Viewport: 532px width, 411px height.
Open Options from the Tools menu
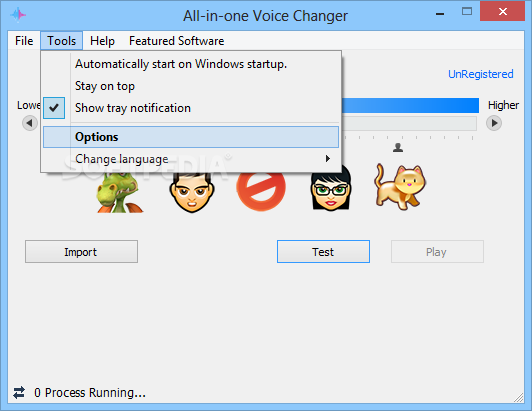coord(191,137)
